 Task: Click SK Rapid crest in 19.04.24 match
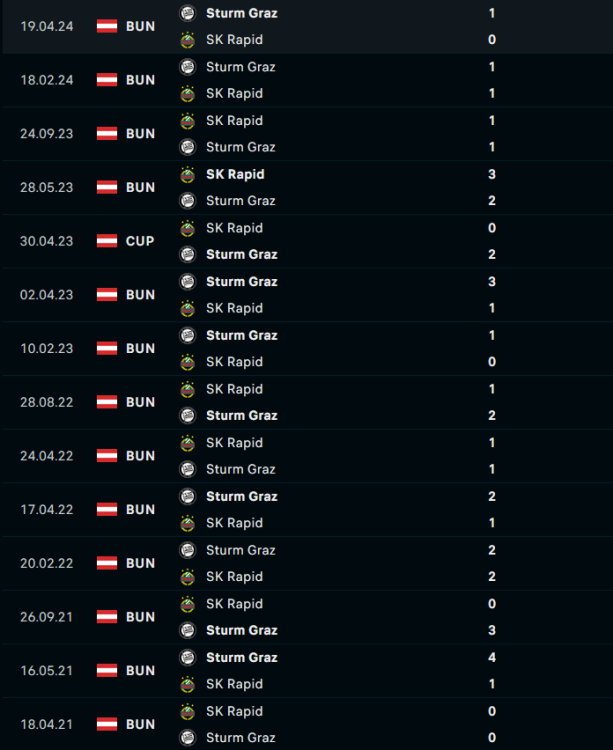tap(187, 40)
